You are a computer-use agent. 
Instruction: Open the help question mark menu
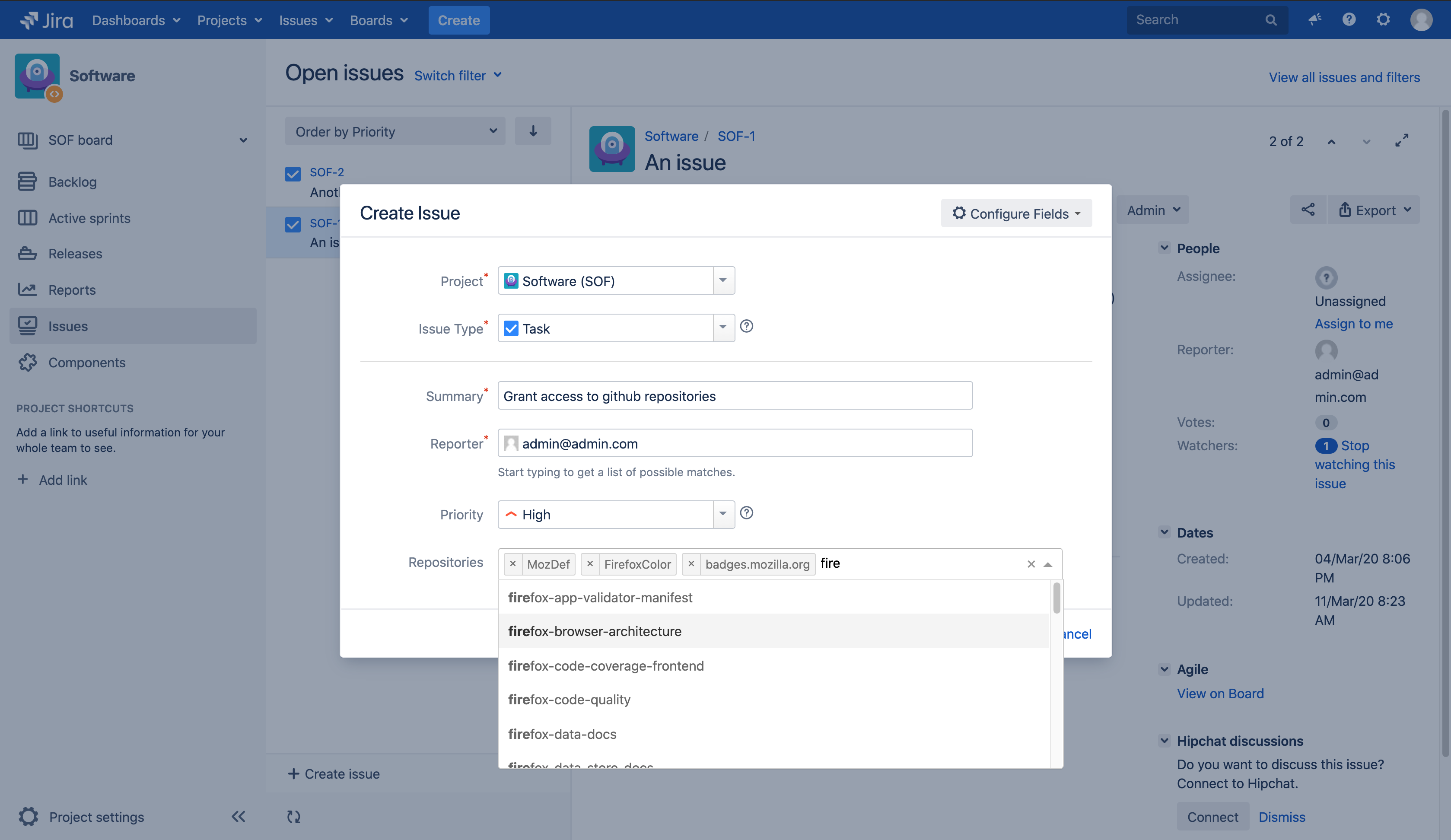click(x=1349, y=19)
